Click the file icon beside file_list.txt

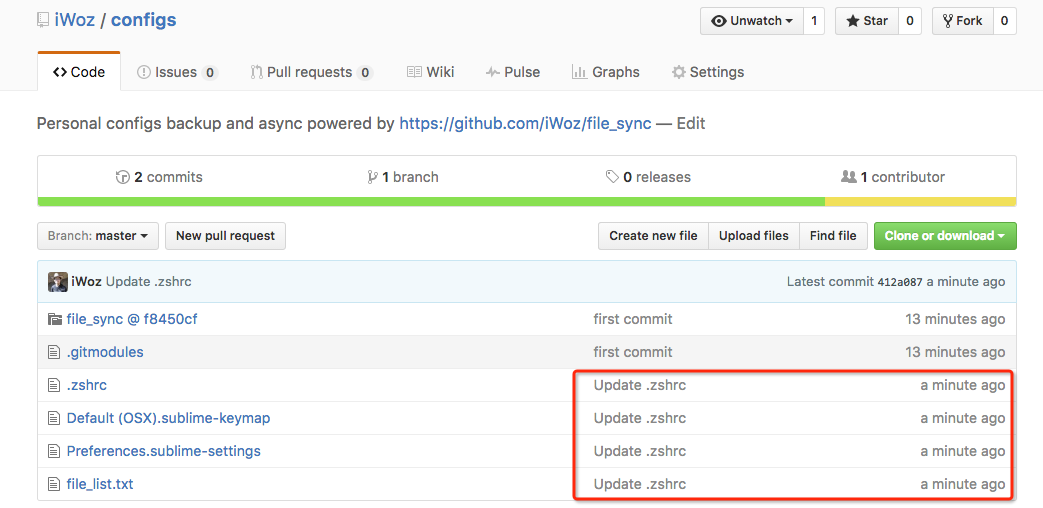coord(55,484)
